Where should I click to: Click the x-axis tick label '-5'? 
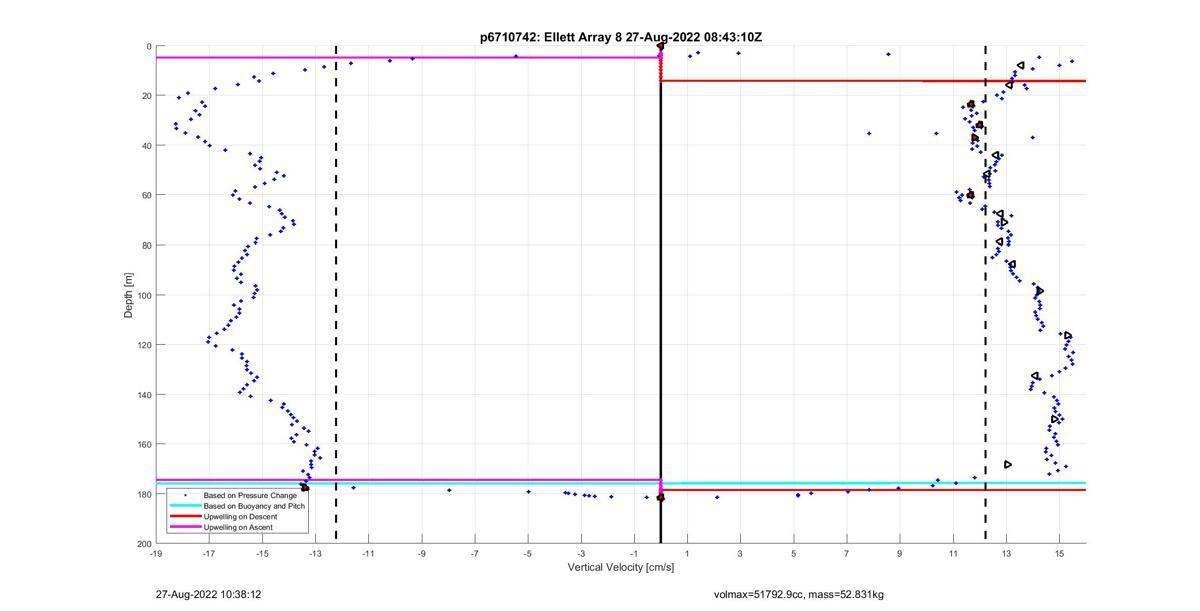(x=527, y=553)
